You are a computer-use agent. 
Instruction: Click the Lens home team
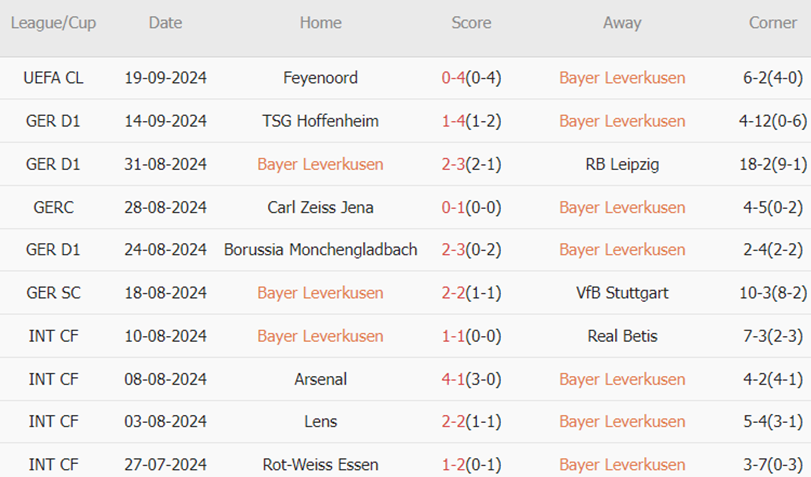[320, 422]
